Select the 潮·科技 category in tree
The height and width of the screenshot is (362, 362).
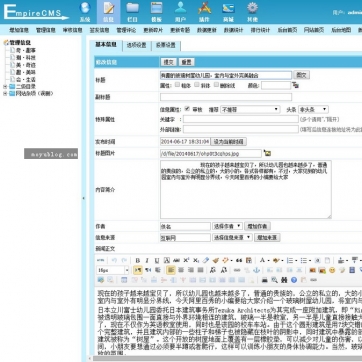click(x=27, y=58)
